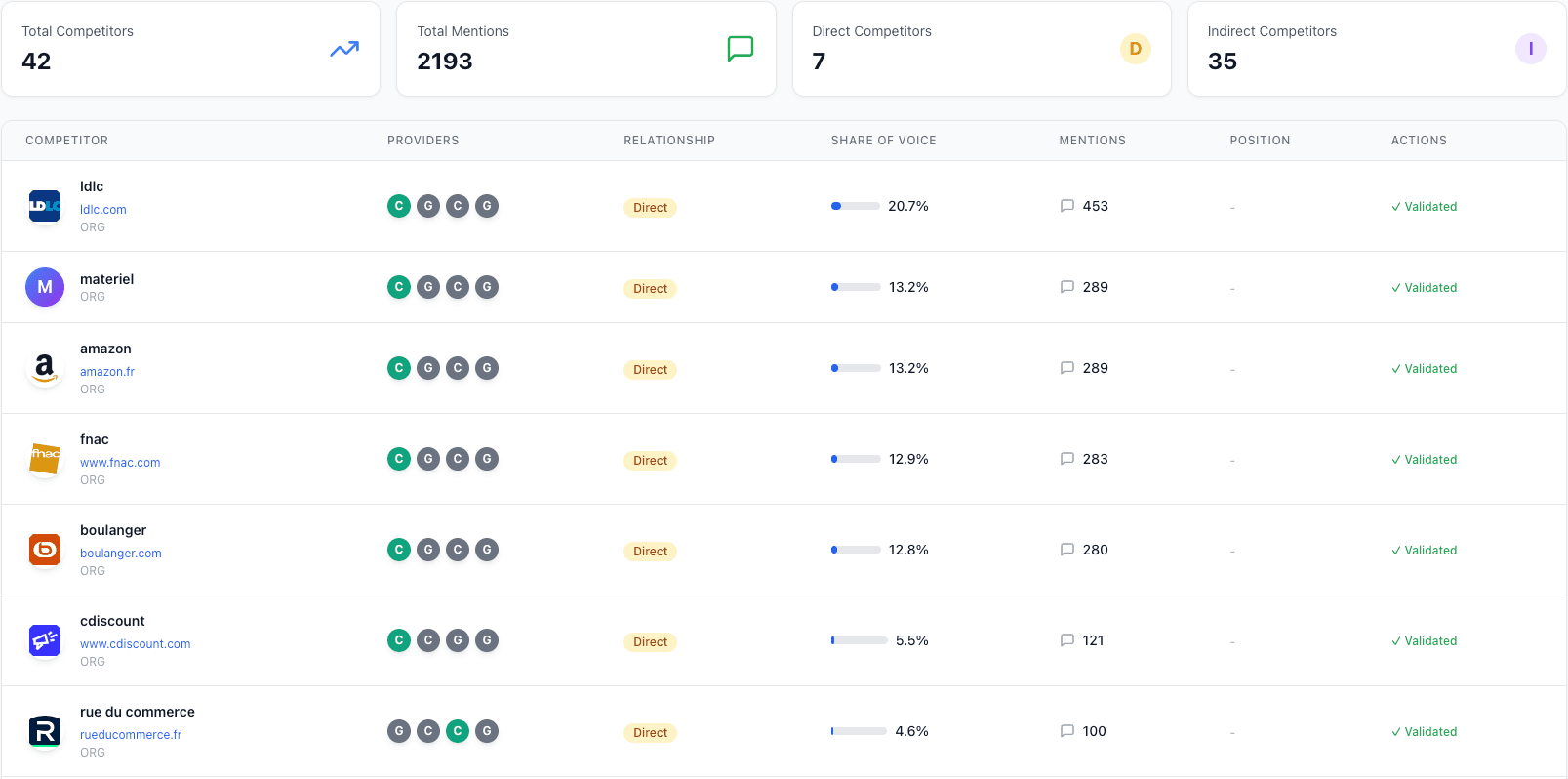Click the Validated action for ldlc
Screen dimensions: 1568x779
[x=1424, y=207]
